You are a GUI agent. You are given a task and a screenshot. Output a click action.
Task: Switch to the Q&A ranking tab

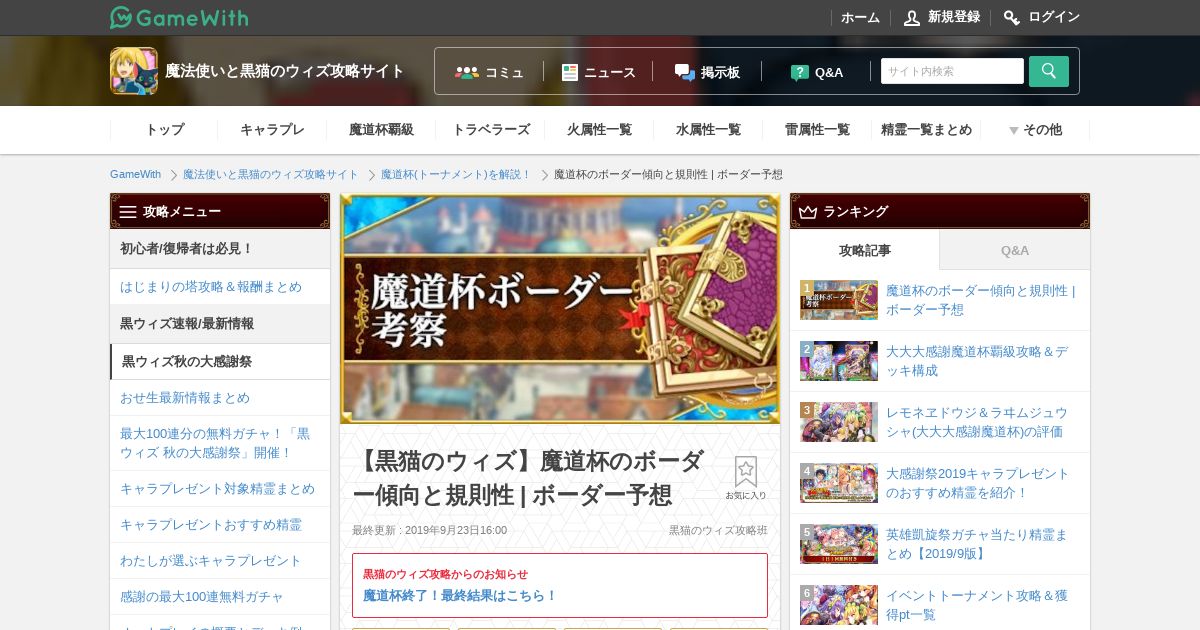tap(1015, 250)
